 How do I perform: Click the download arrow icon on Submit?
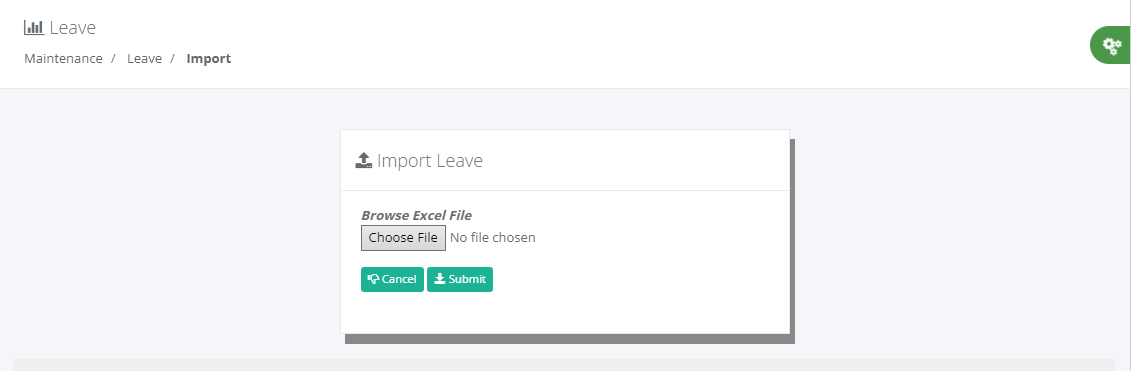(439, 279)
